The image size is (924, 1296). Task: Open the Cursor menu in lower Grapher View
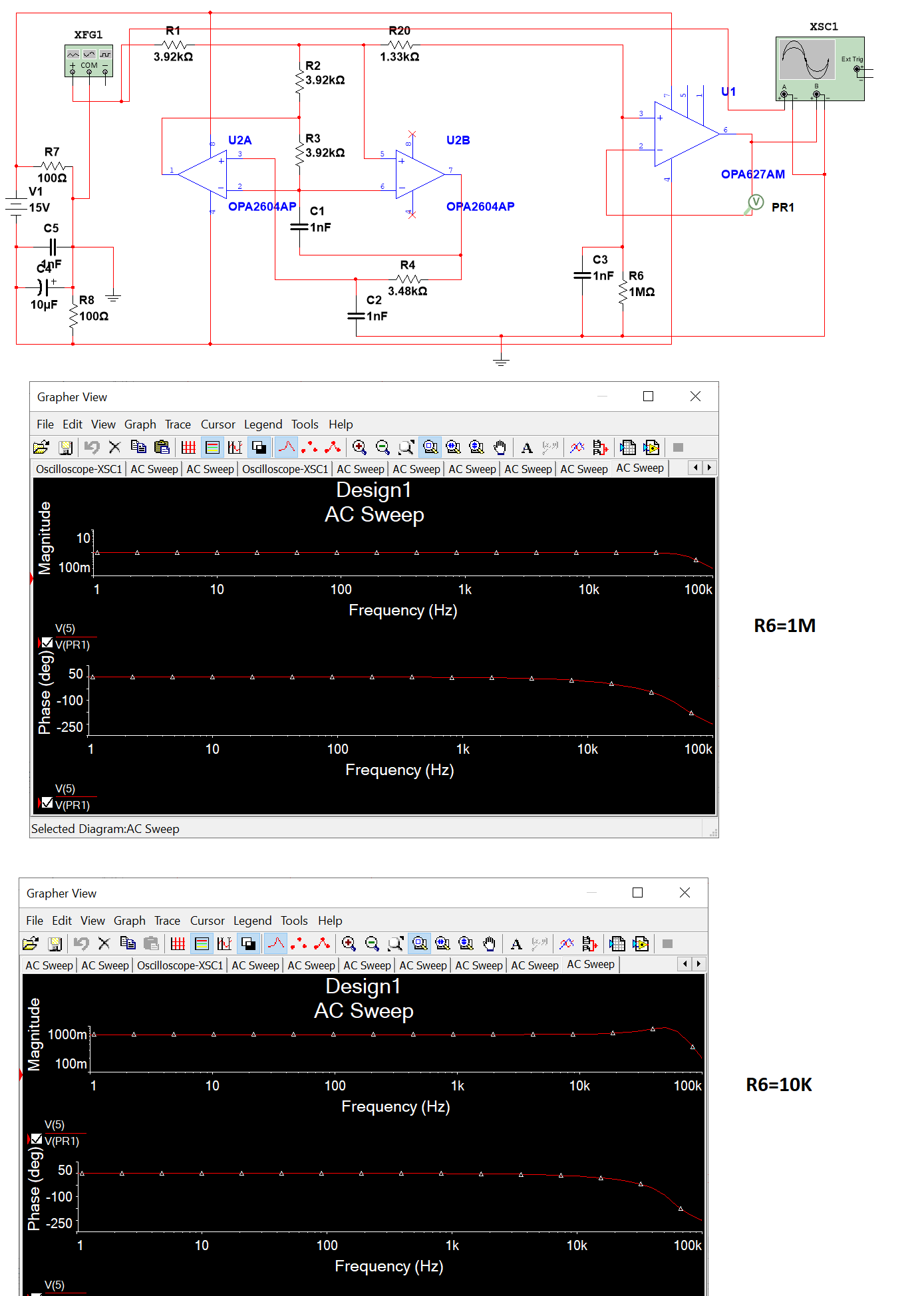pos(207,921)
